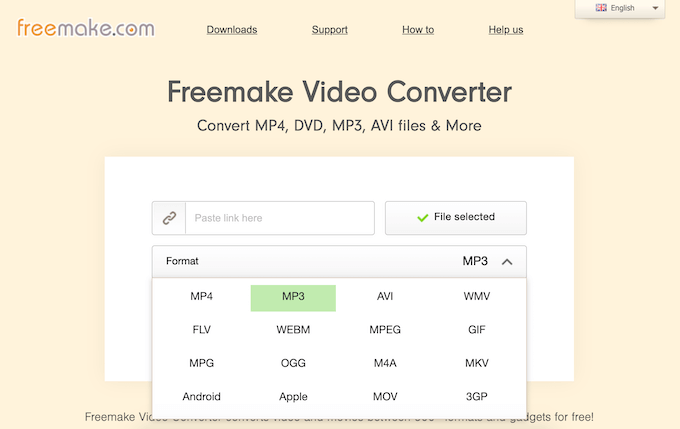Open the Help us link
Viewport: 680px width, 429px height.
(x=506, y=29)
